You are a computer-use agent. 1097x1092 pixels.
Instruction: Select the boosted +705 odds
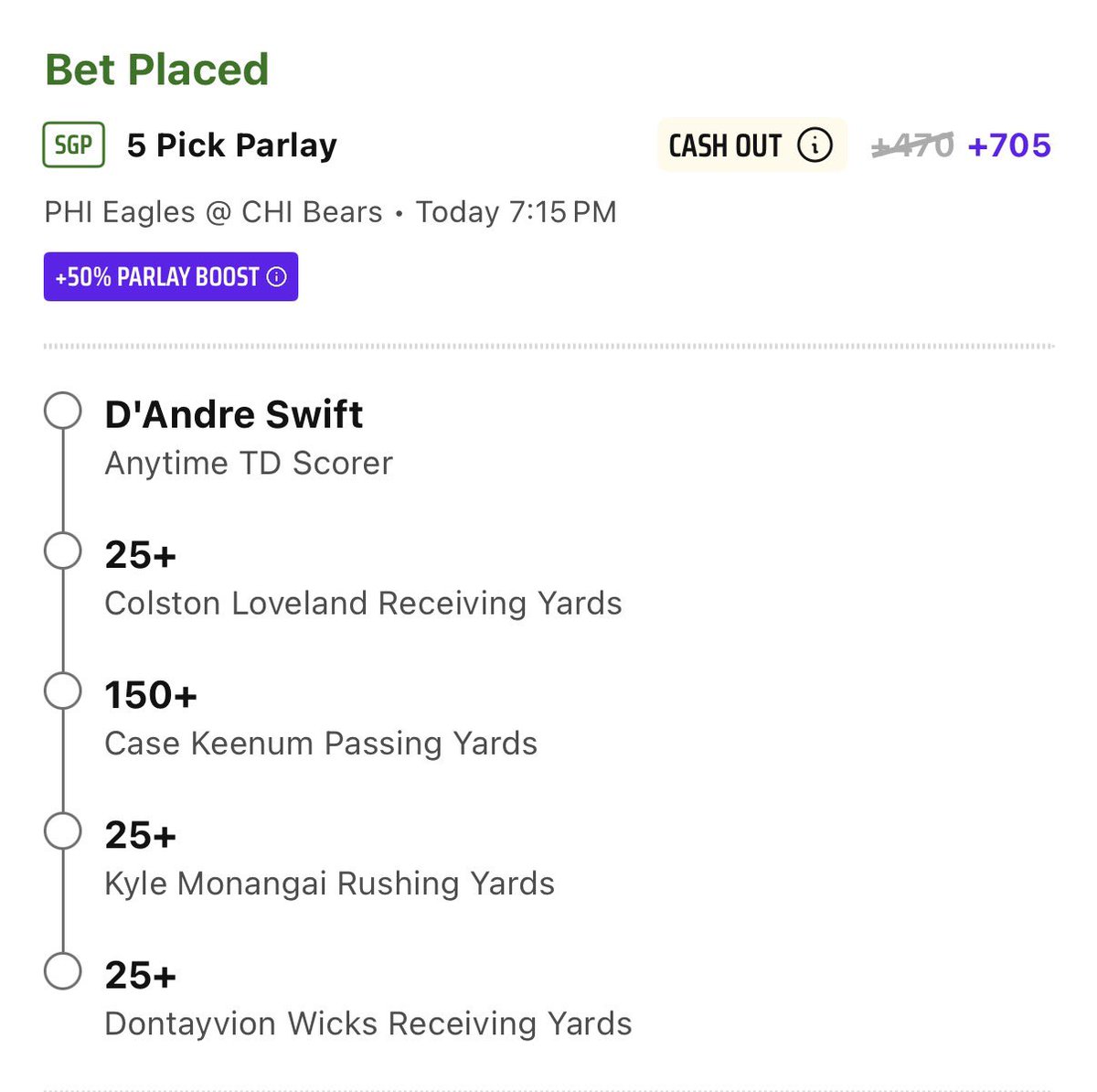(x=1009, y=145)
